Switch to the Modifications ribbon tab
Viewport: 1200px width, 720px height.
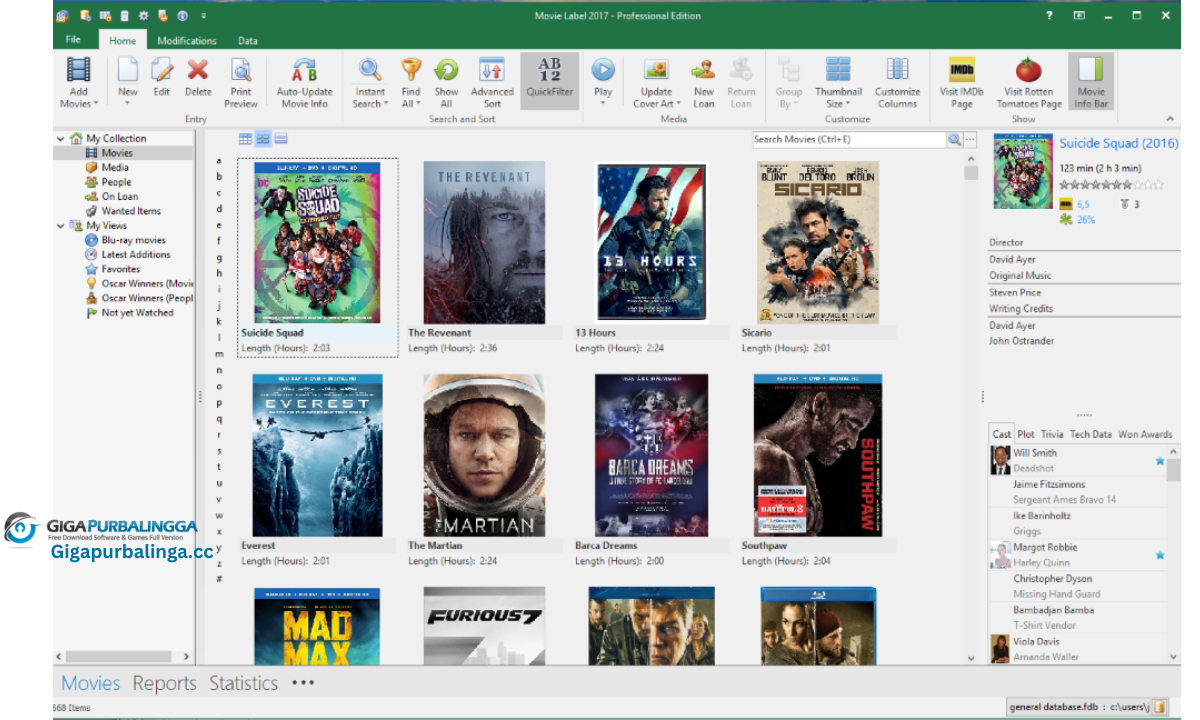[x=187, y=41]
